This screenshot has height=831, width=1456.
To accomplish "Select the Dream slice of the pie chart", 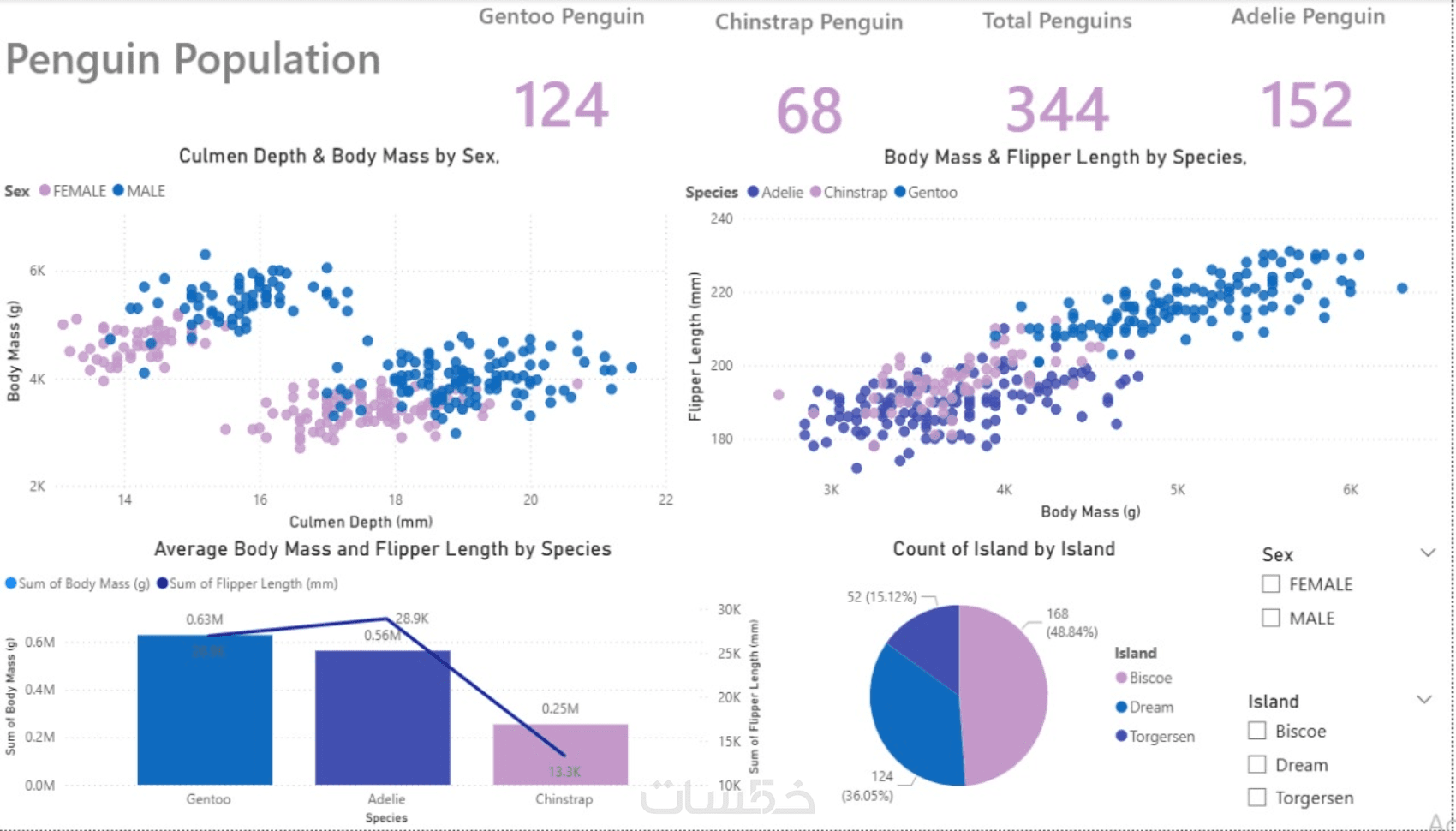I will 912,720.
